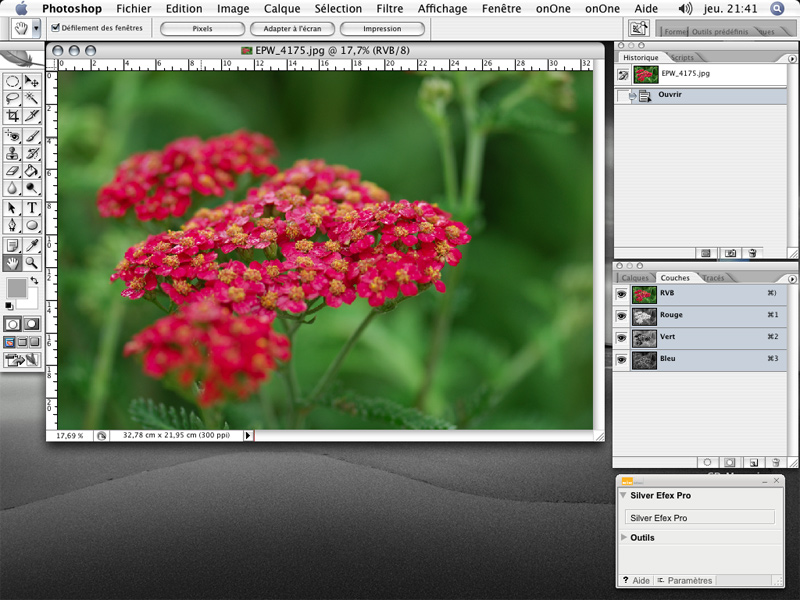Create new document from current history state
800x600 pixels.
pos(706,253)
